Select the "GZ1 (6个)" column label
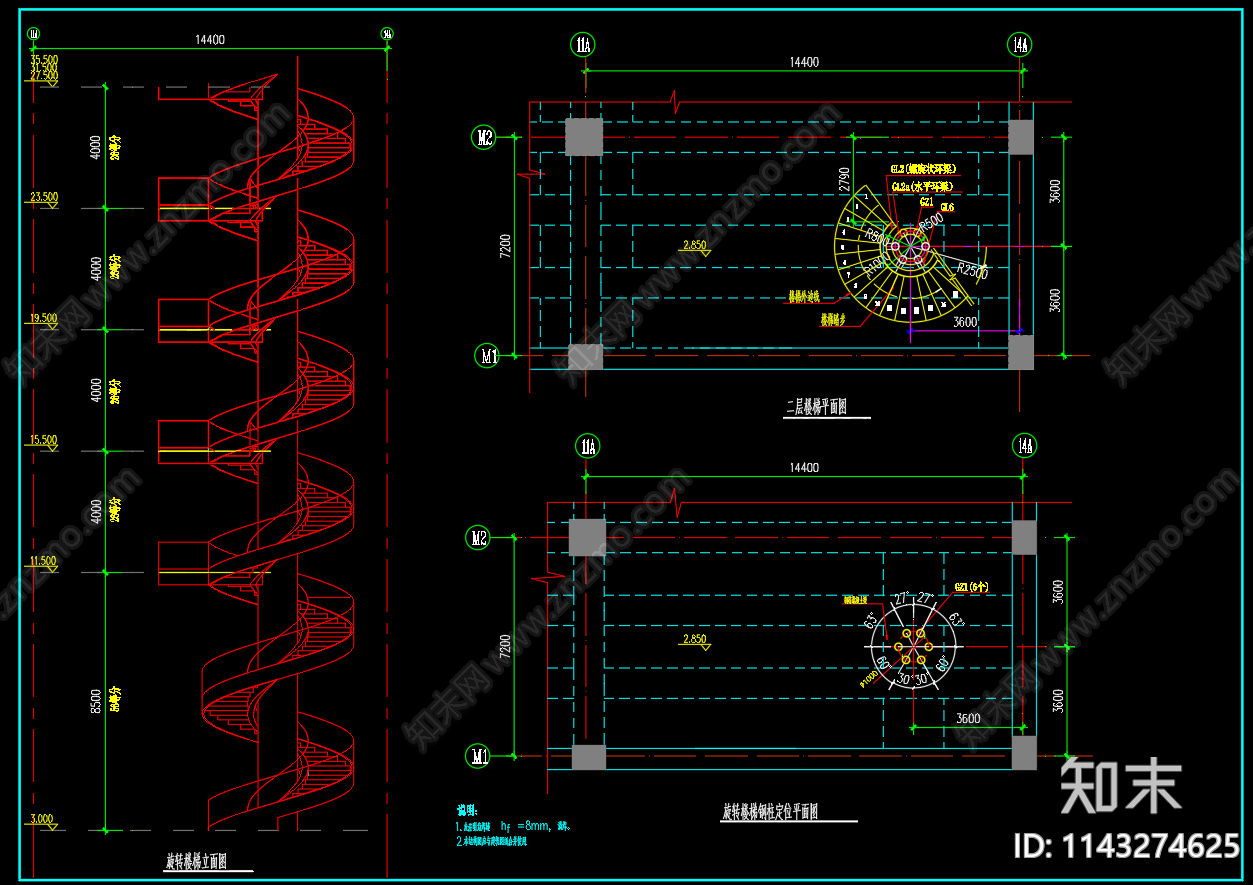 (970, 587)
